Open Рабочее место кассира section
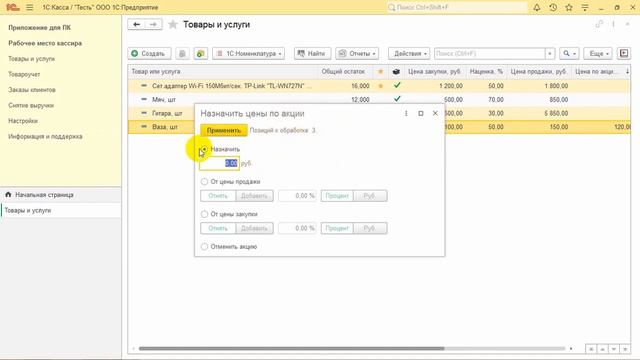The height and width of the screenshot is (360, 640). pos(45,43)
